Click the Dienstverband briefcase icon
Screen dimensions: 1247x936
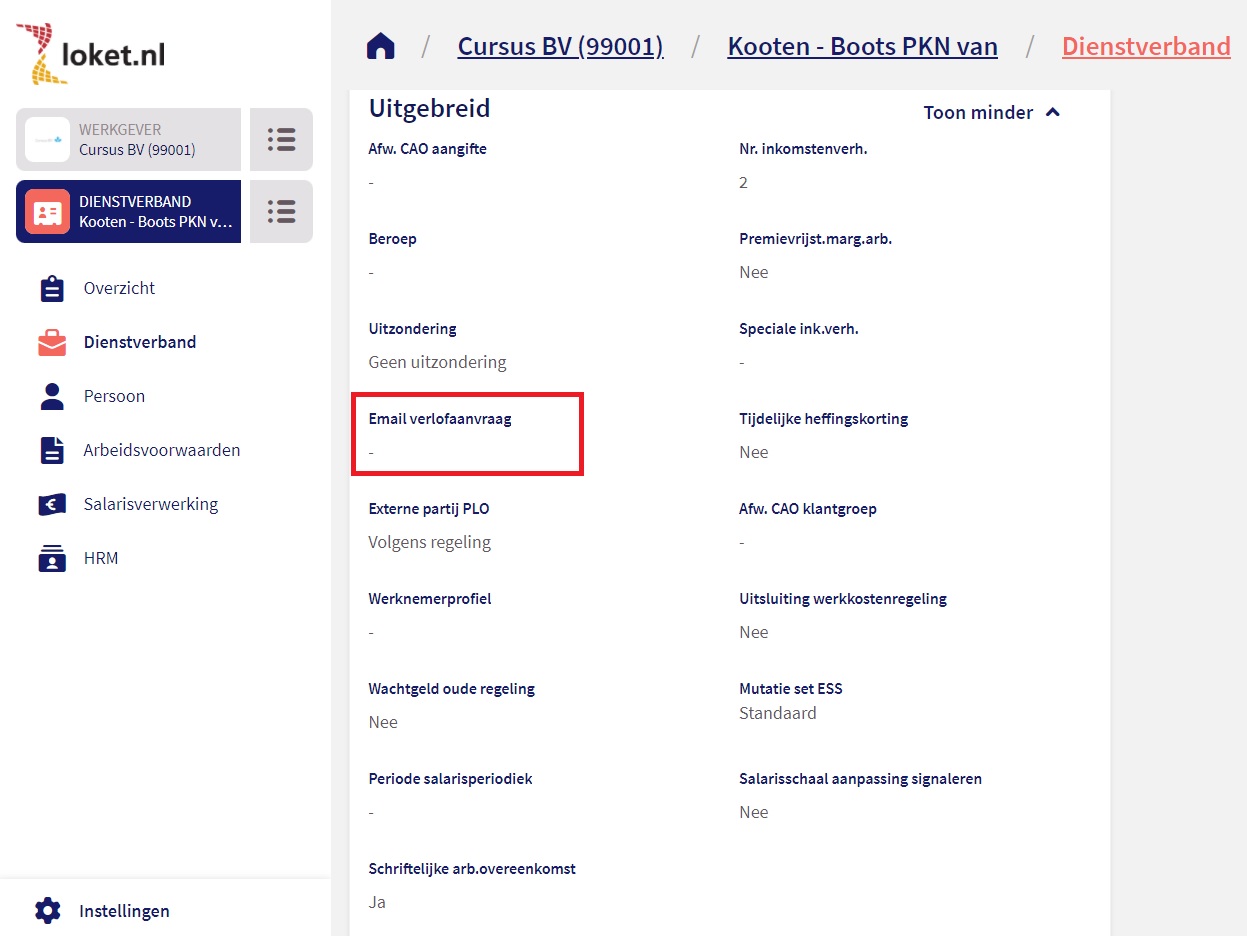pyautogui.click(x=51, y=342)
